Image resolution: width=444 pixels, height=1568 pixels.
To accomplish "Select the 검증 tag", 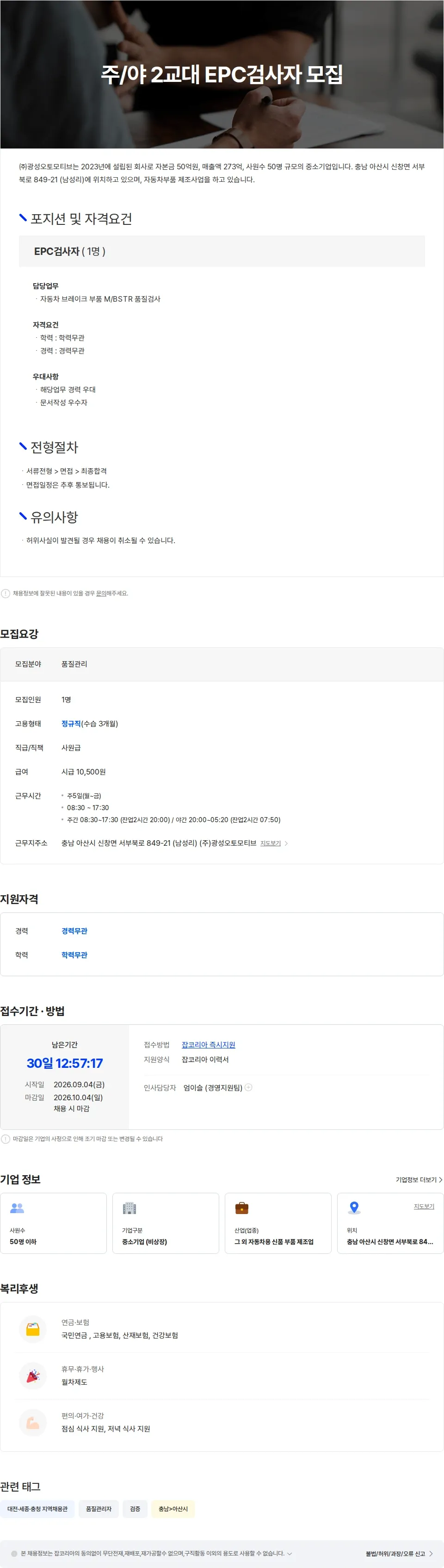I will [x=135, y=1509].
